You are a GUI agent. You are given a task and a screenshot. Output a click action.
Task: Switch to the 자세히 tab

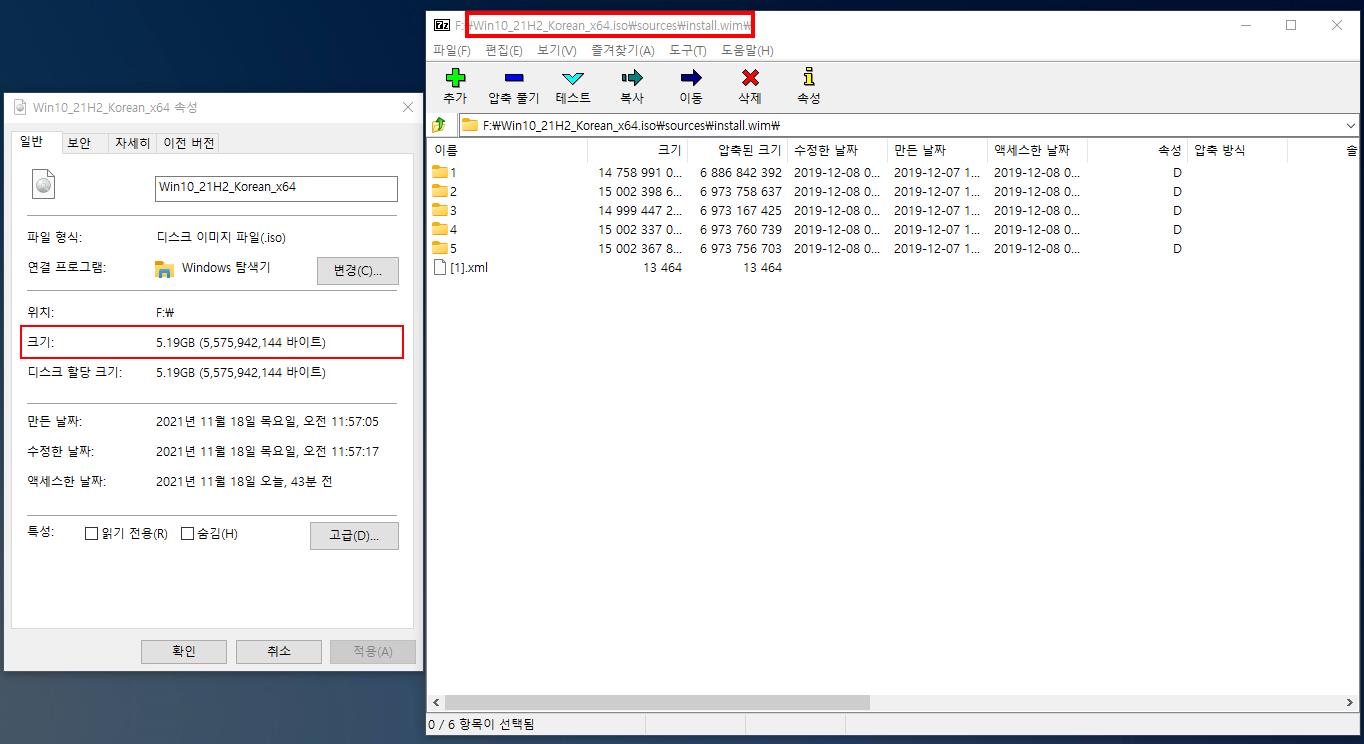pyautogui.click(x=131, y=143)
